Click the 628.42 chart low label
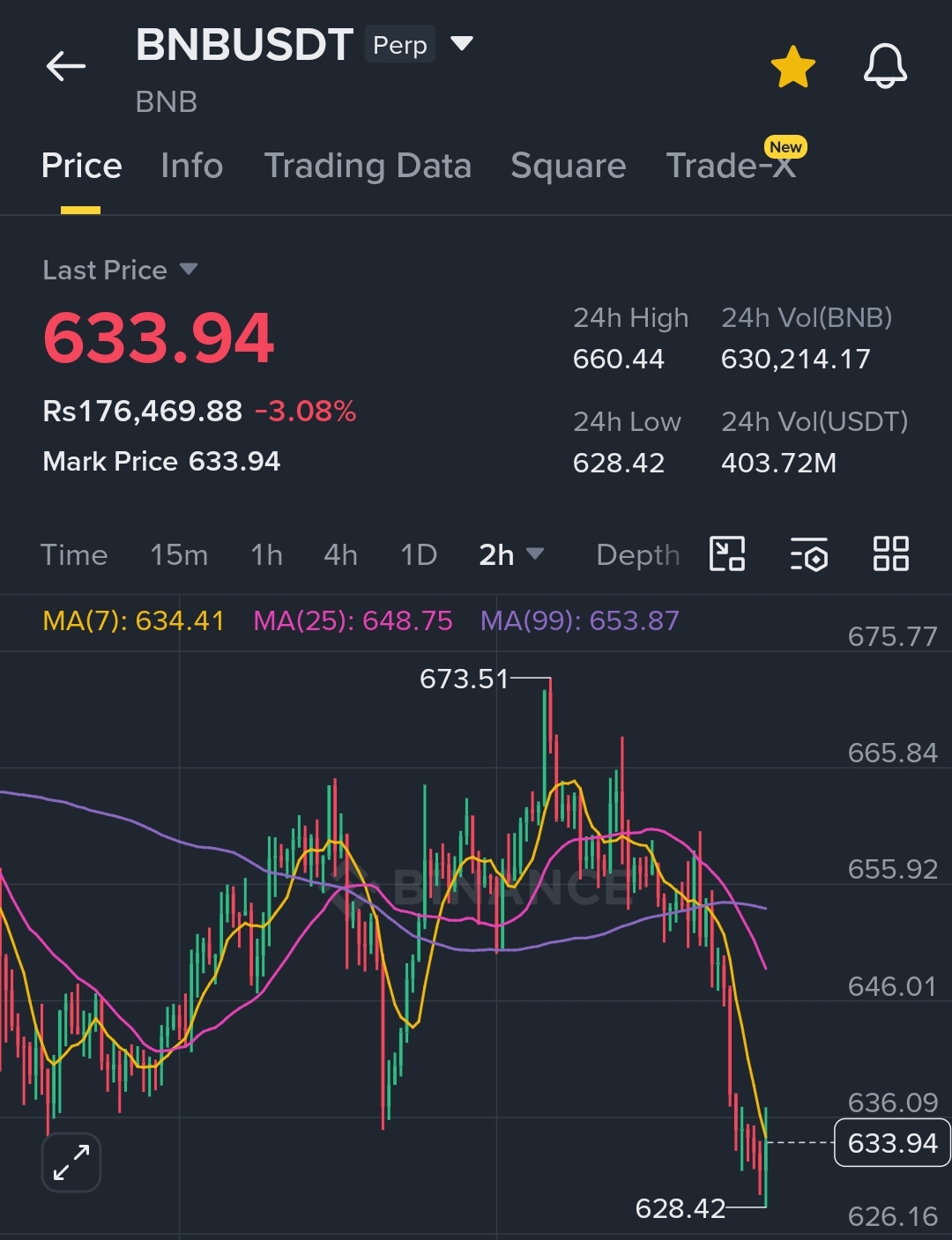 [x=681, y=1208]
